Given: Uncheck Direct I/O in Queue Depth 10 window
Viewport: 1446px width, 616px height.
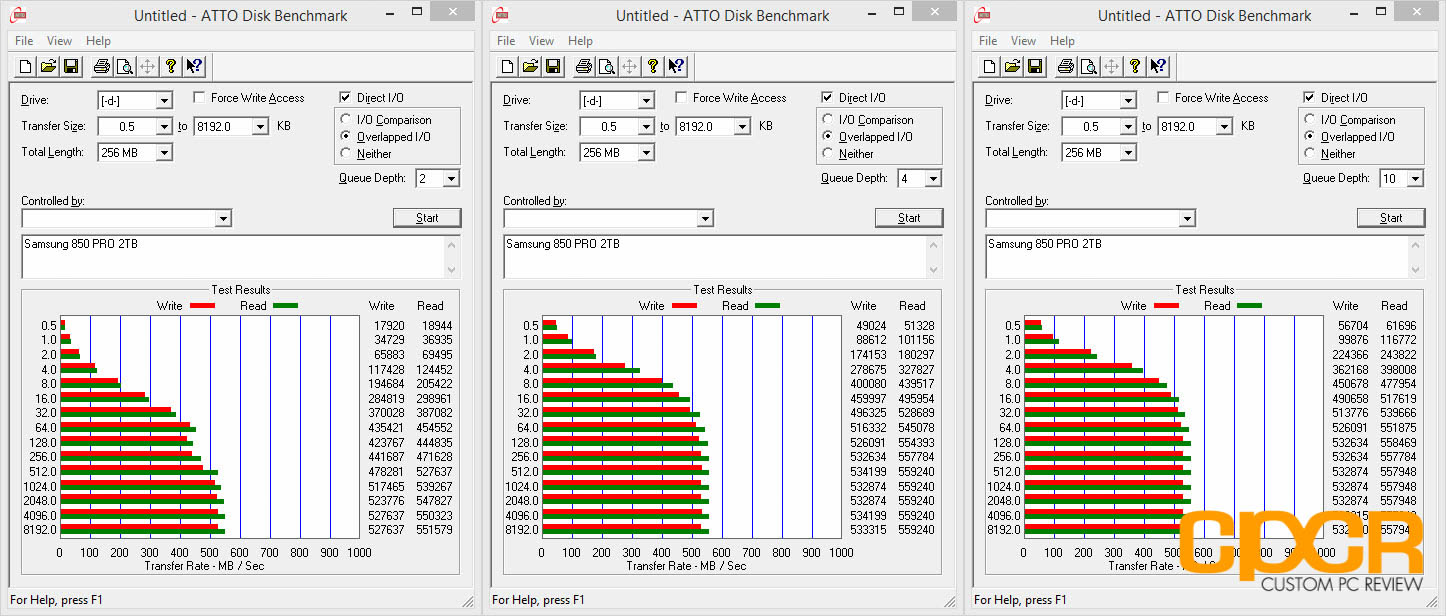Looking at the screenshot, I should coord(1309,98).
